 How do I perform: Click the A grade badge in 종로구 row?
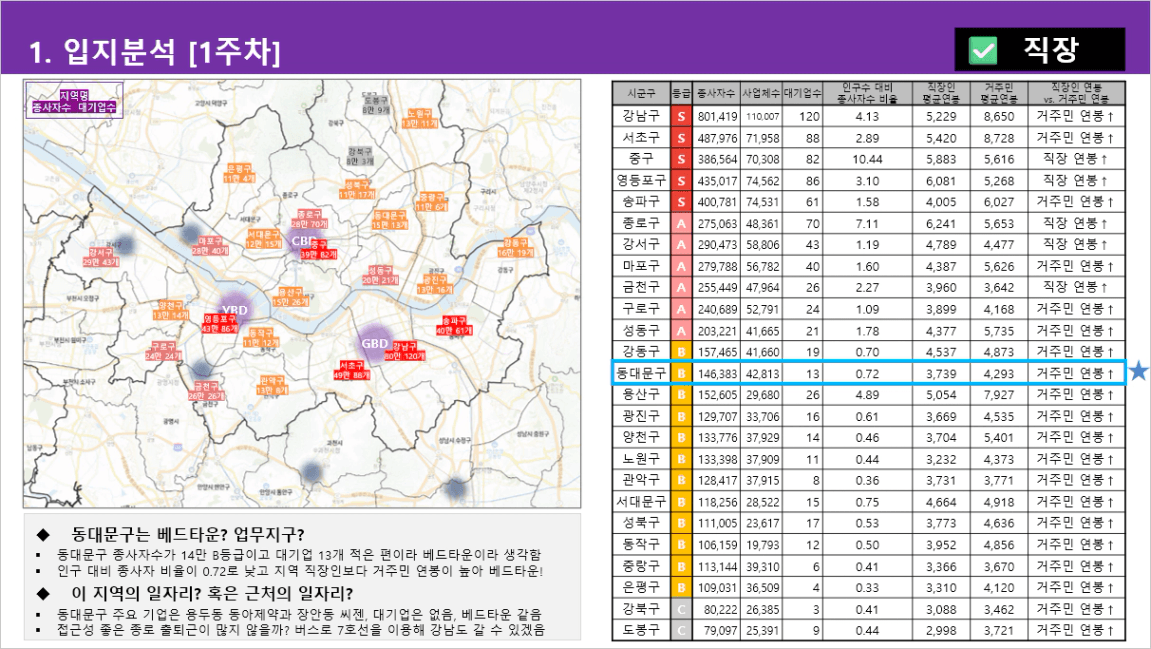680,223
